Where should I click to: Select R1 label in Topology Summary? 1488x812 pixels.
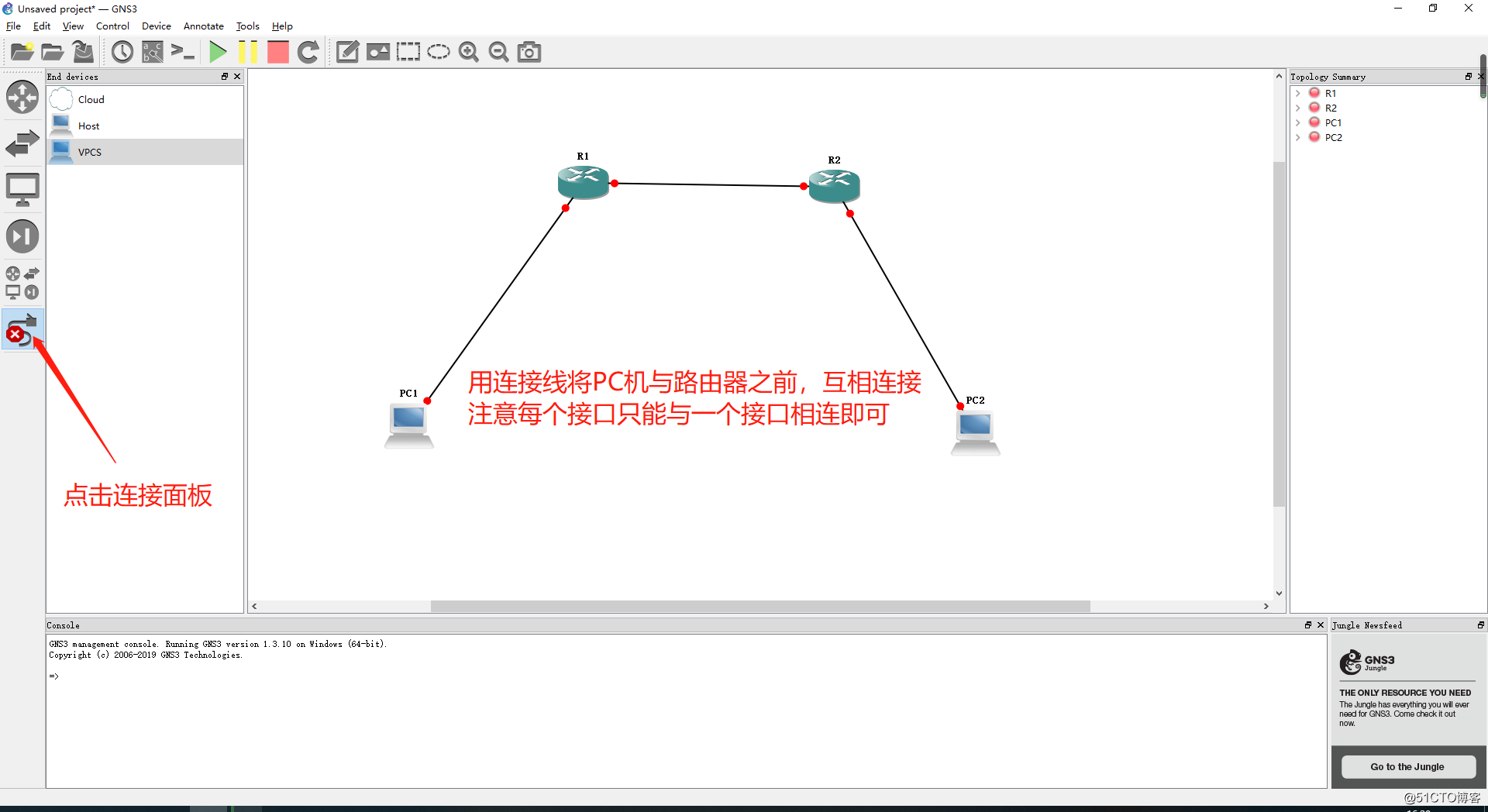pyautogui.click(x=1331, y=93)
